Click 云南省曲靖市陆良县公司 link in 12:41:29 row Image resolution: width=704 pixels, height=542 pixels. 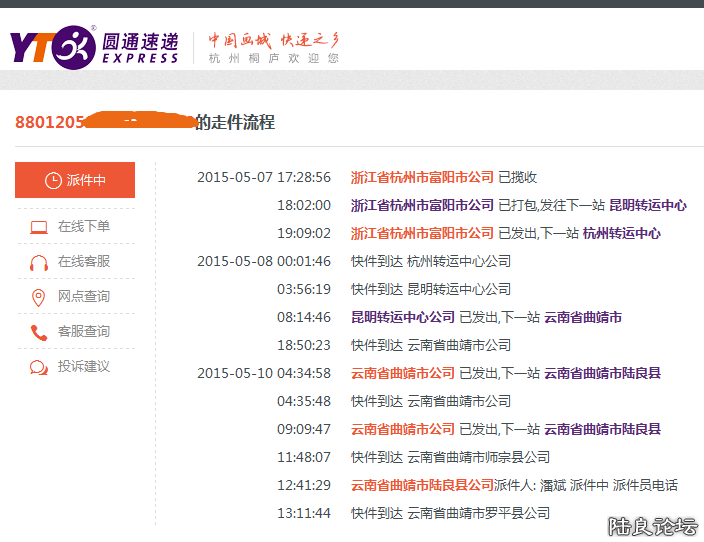tap(422, 485)
